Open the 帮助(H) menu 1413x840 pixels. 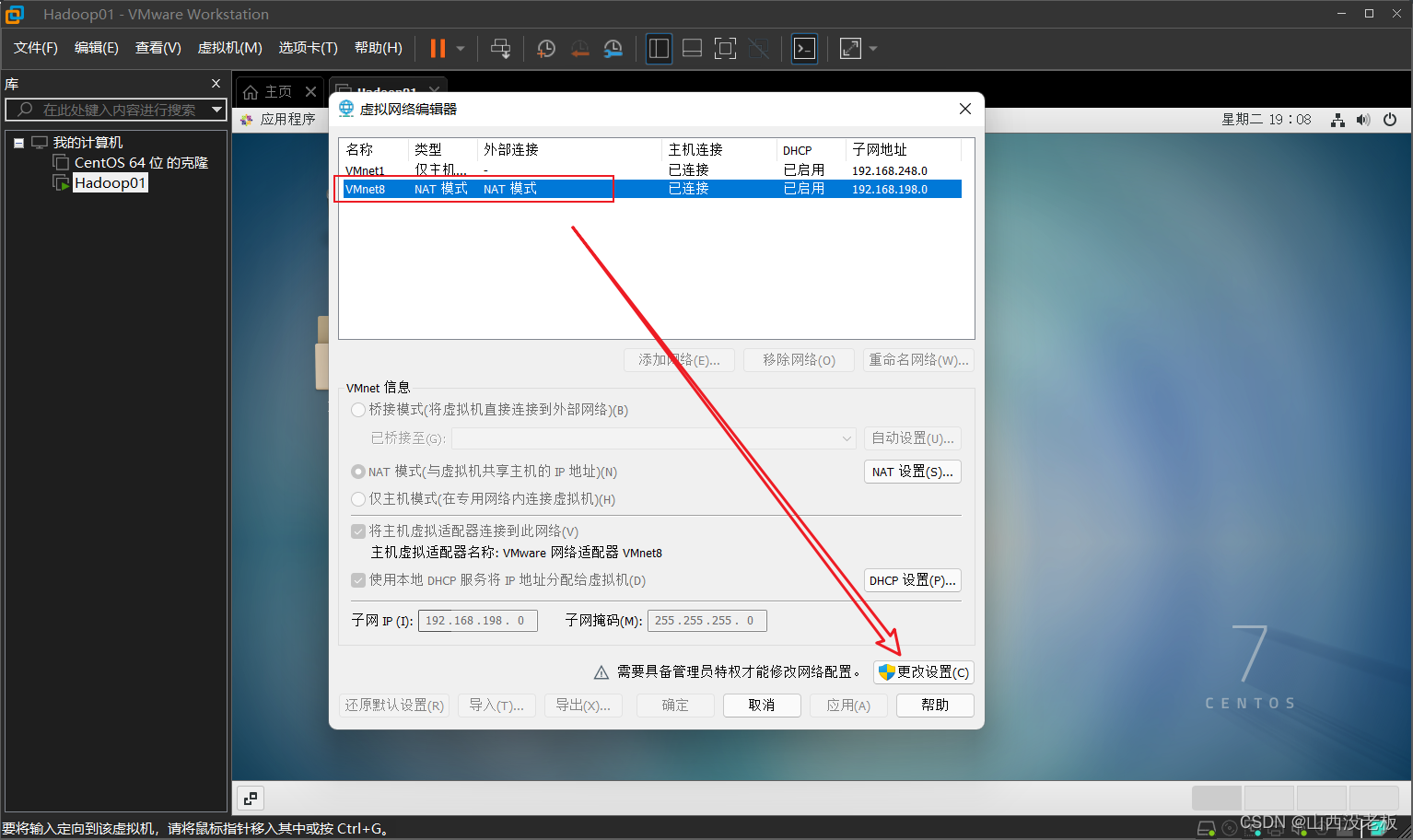pos(379,48)
